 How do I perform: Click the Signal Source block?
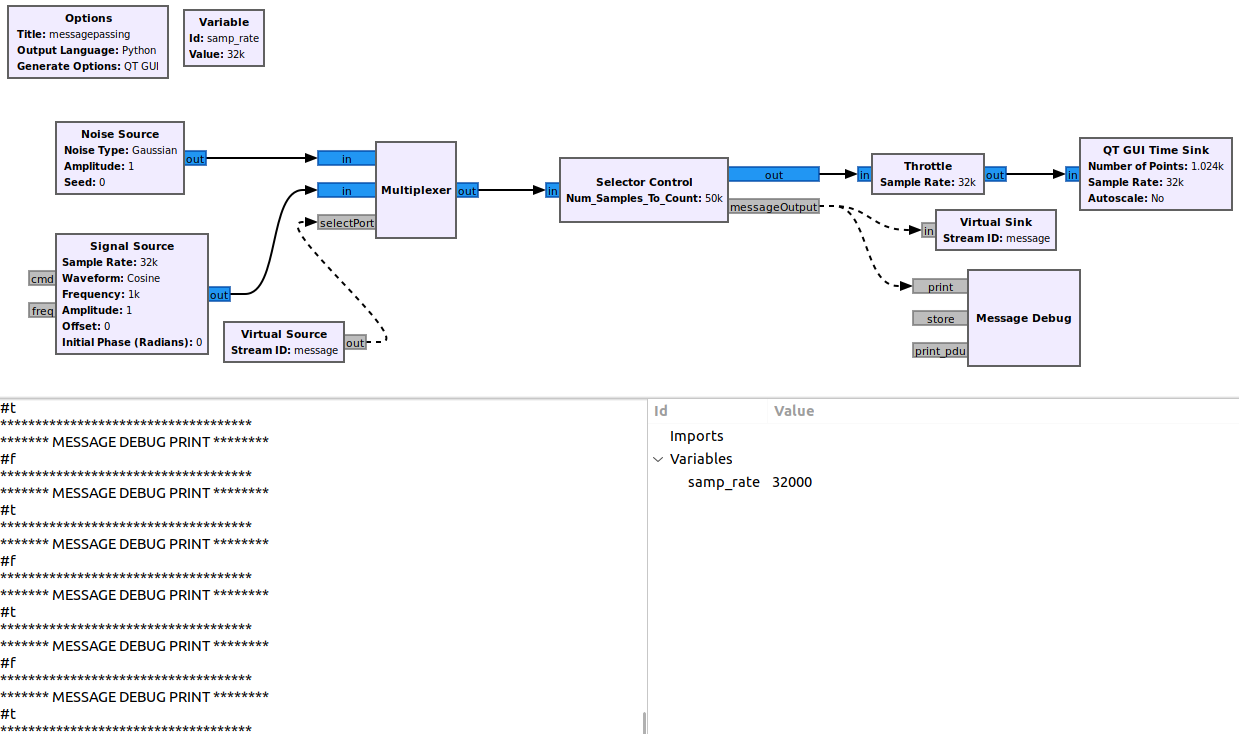click(x=132, y=294)
